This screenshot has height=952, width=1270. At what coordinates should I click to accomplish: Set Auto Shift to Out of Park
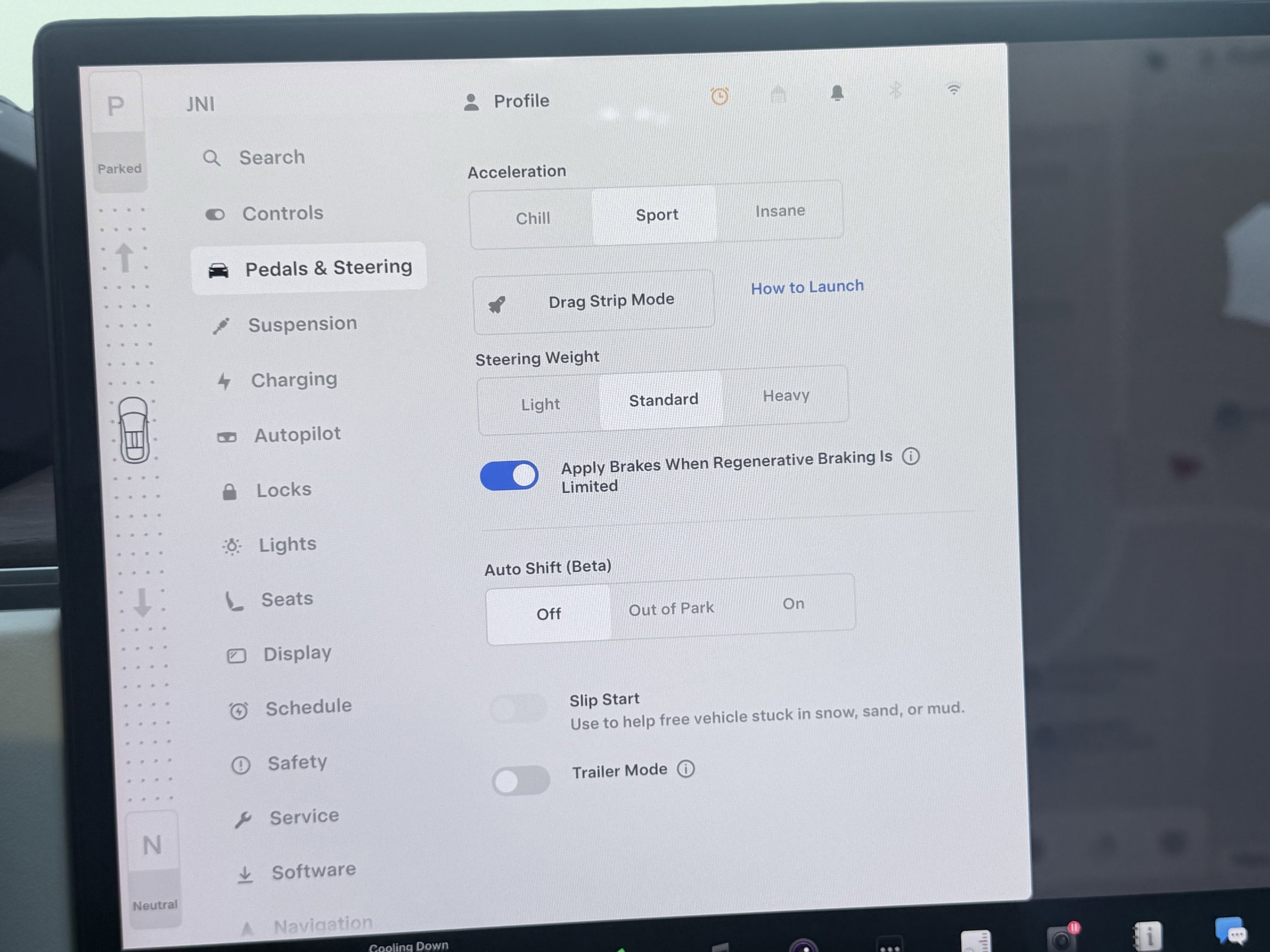point(671,609)
